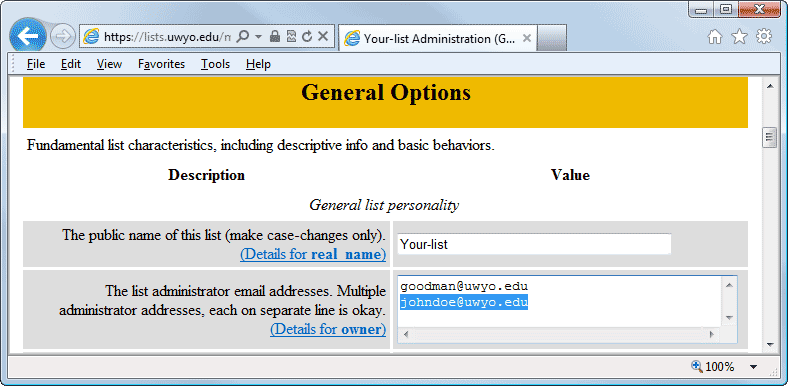Click the URL text in the address bar
The width and height of the screenshot is (788, 386).
click(167, 36)
